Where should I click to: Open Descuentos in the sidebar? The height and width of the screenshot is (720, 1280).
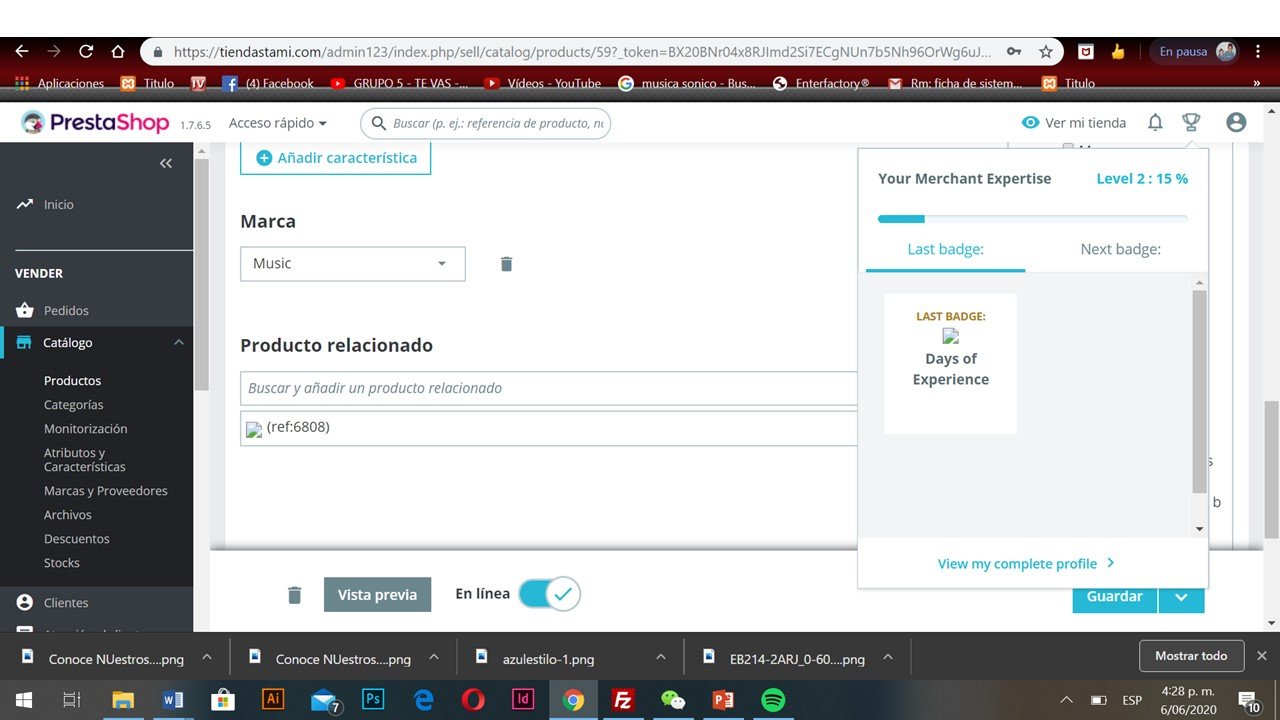tap(77, 539)
